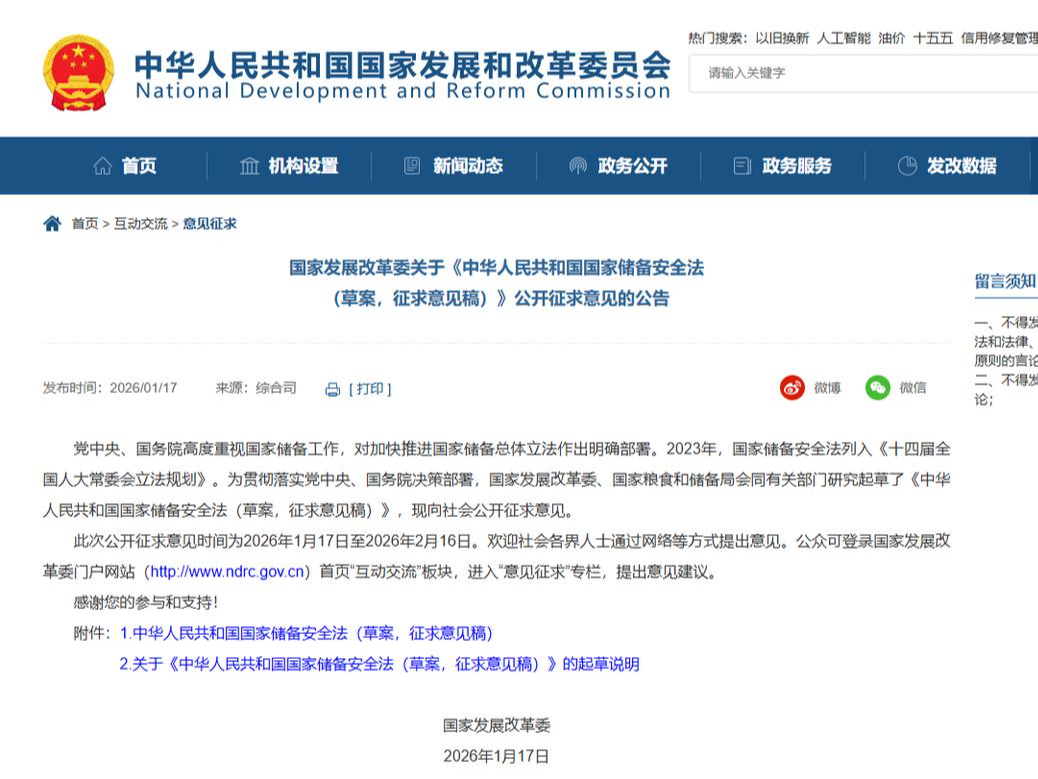The width and height of the screenshot is (1038, 779).
Task: Click the microphone icon beside 政务公开
Action: (577, 166)
